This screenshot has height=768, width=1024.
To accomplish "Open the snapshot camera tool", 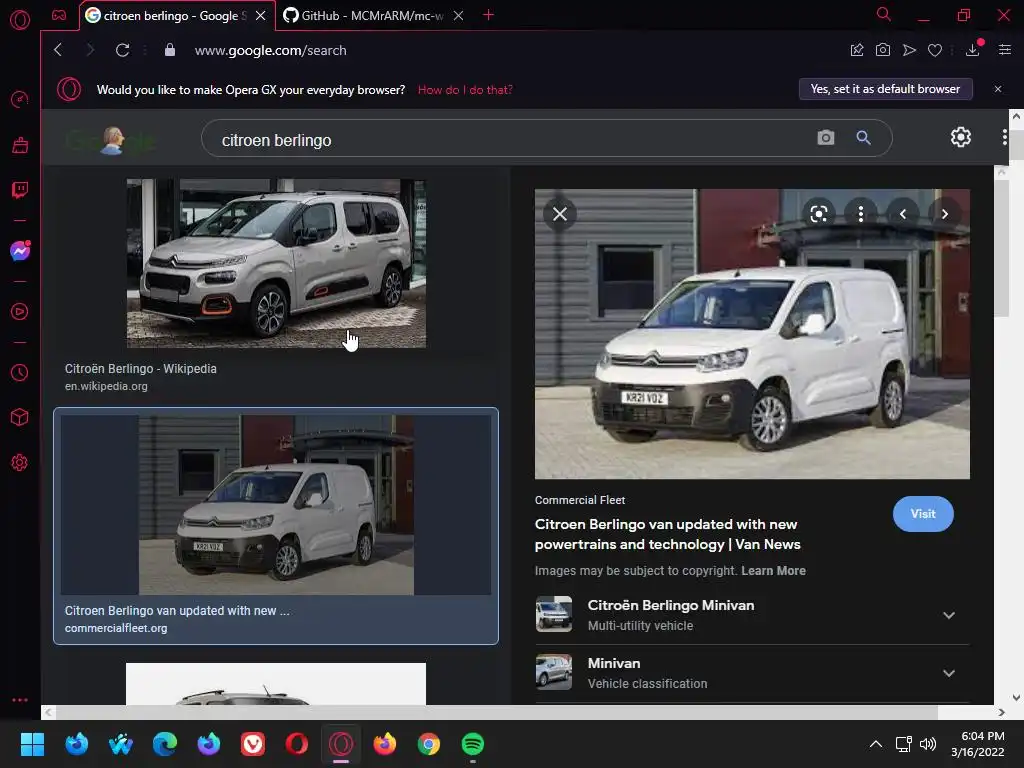I will [883, 50].
